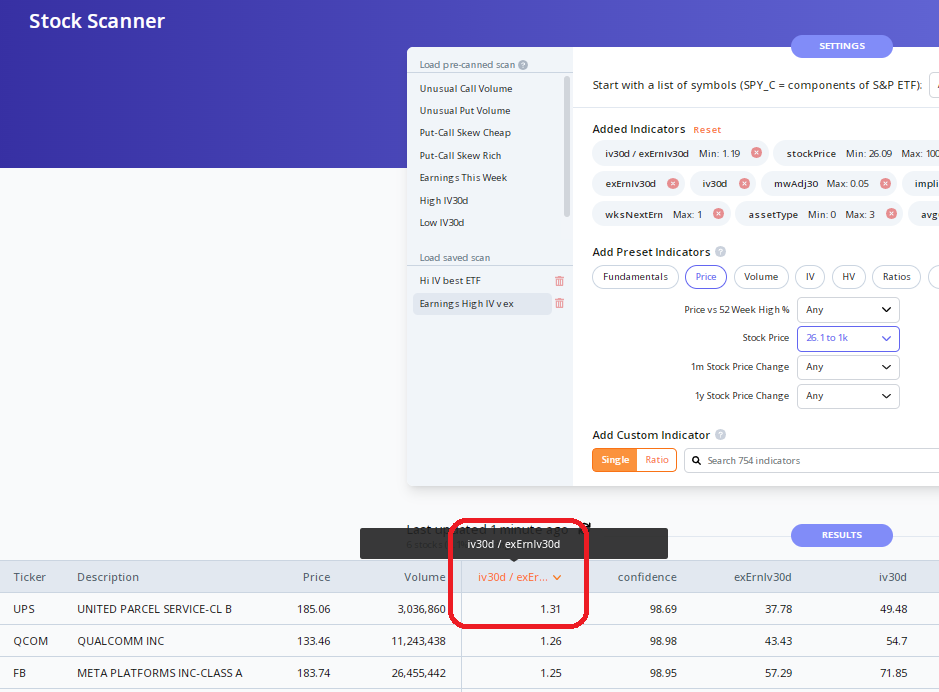939x692 pixels.
Task: Remove the iv30d / exErnIv30d indicator chip
Action: pos(756,153)
